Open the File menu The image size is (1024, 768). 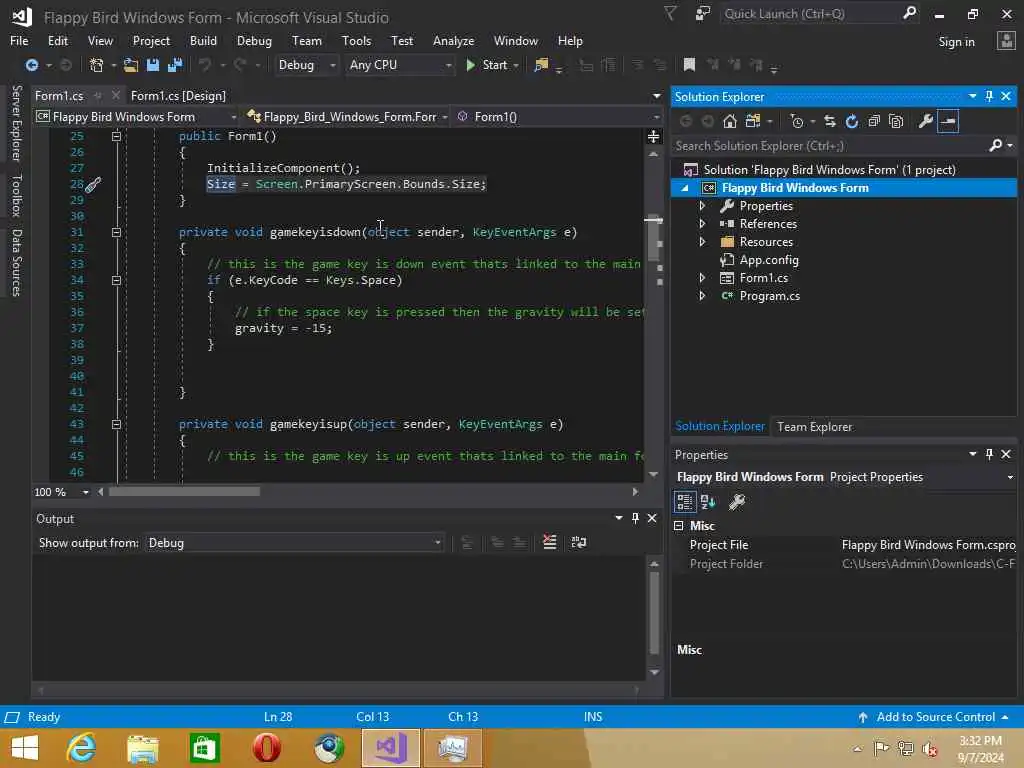click(x=19, y=40)
